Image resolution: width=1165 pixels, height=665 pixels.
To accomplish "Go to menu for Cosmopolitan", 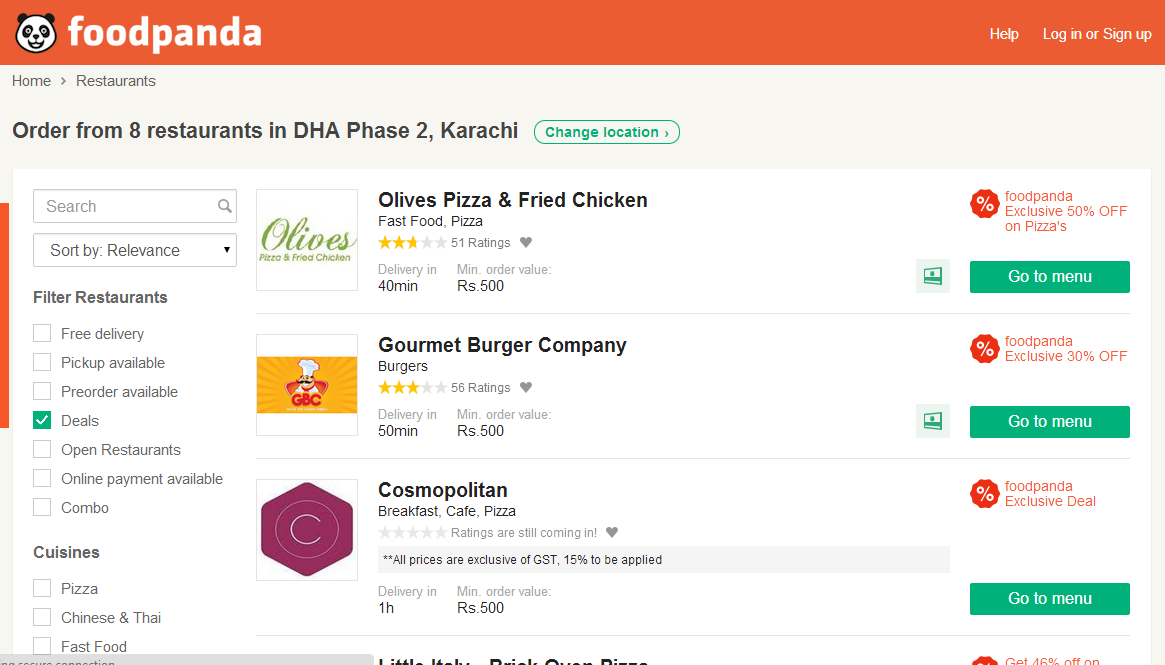I will point(1049,599).
